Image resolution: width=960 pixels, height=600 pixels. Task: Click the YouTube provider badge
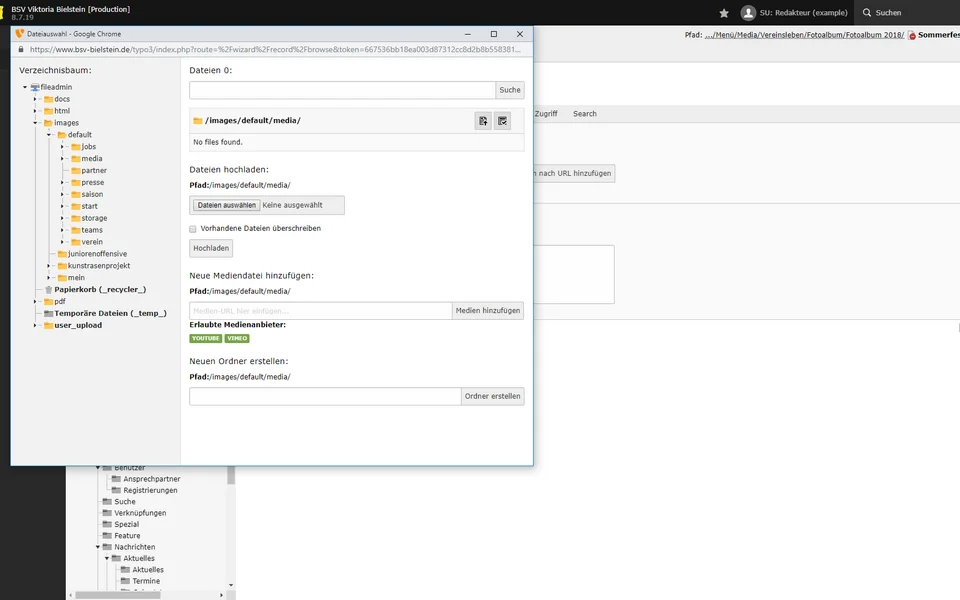point(206,339)
